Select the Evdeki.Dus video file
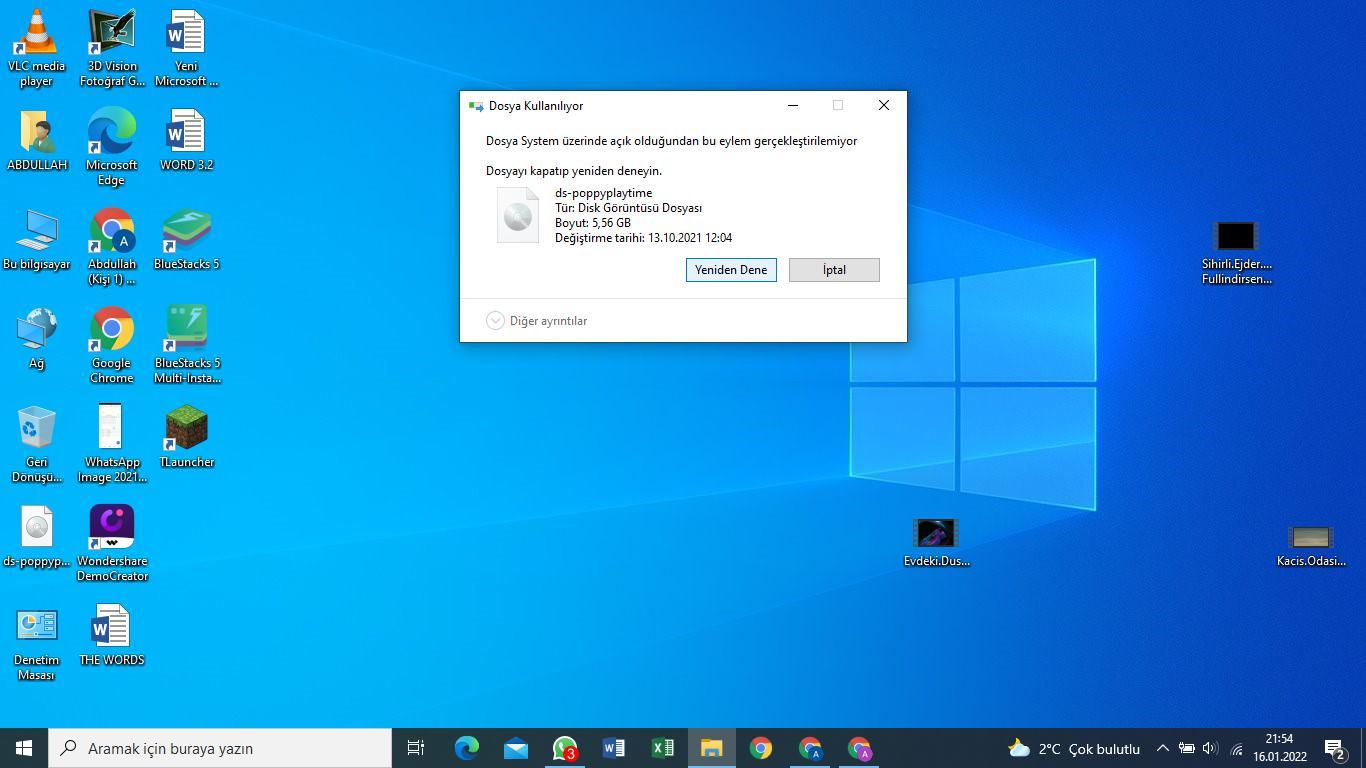1366x768 pixels. pyautogui.click(x=936, y=543)
